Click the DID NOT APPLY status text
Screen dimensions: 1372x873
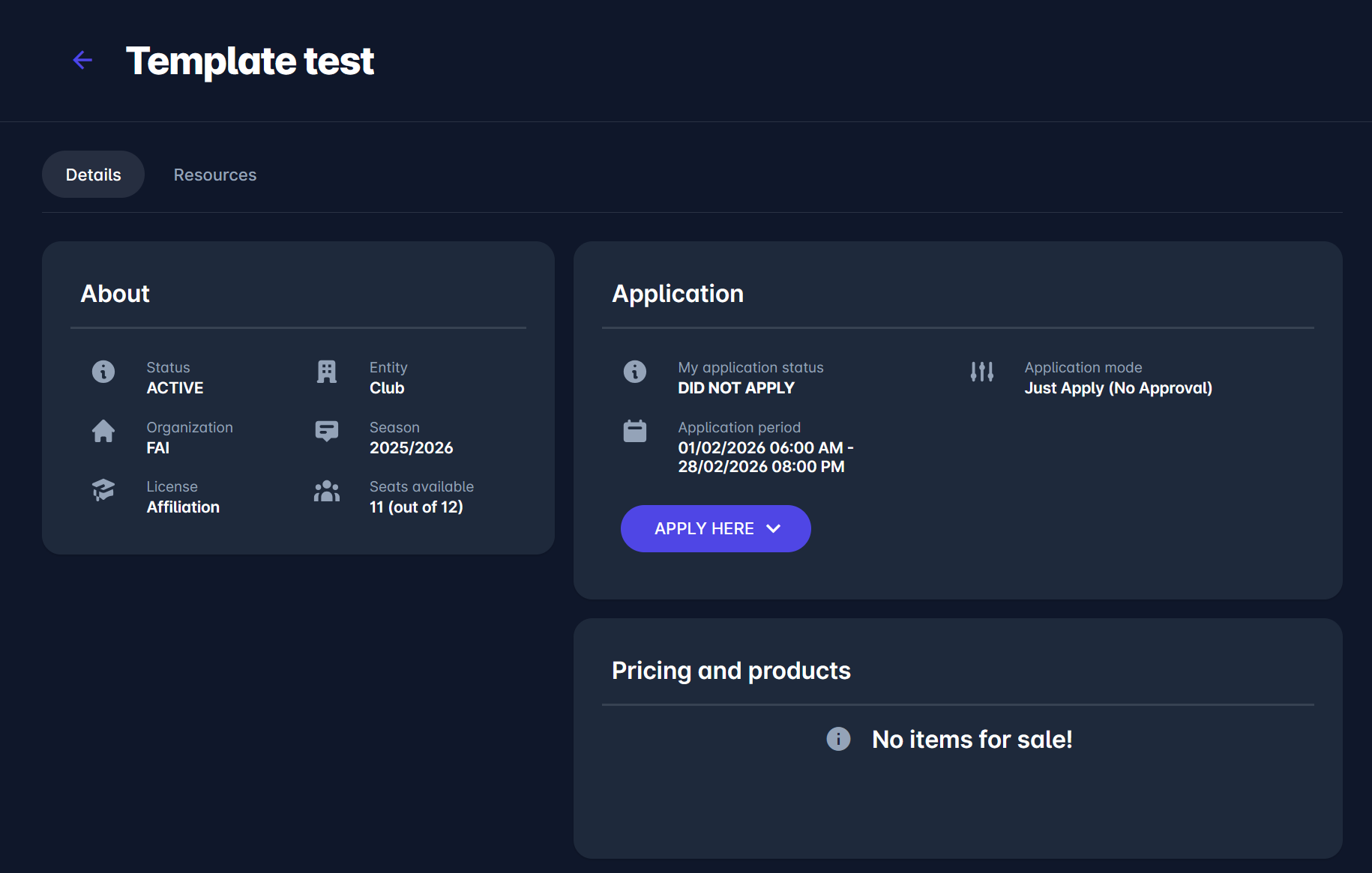(x=735, y=388)
